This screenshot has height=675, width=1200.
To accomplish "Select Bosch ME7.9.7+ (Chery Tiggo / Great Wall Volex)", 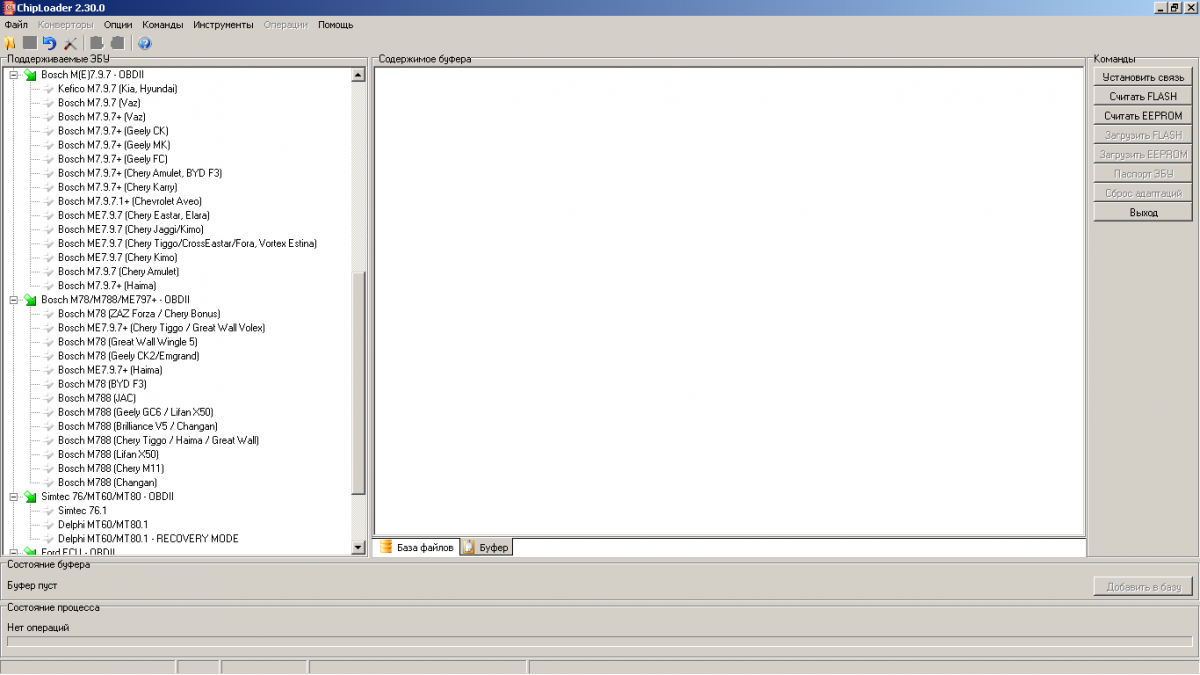I will (x=161, y=328).
